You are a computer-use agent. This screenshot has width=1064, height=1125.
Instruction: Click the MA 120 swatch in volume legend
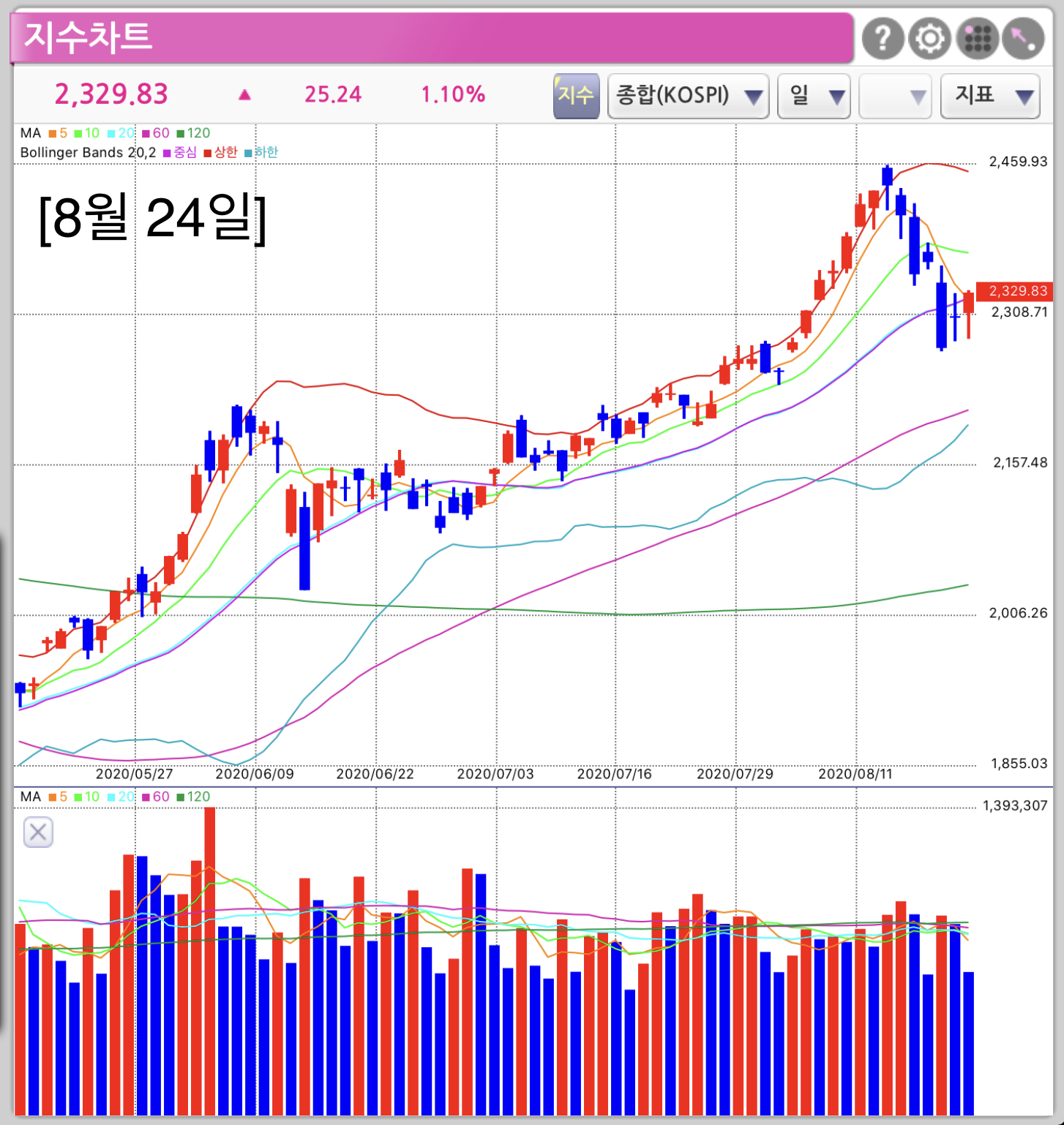[x=180, y=797]
